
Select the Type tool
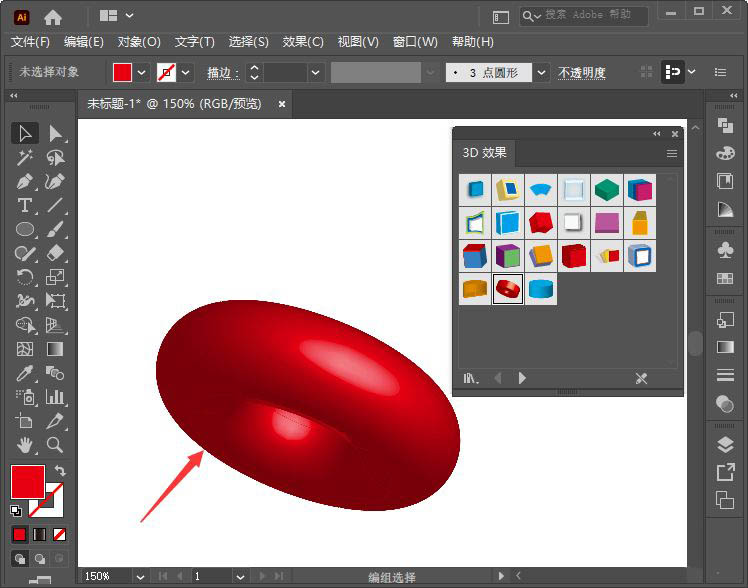25,205
